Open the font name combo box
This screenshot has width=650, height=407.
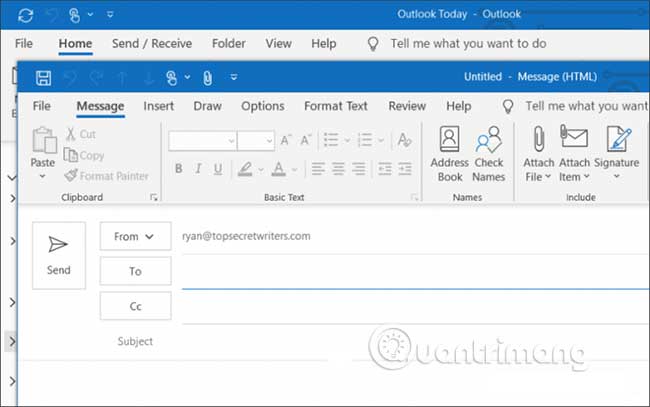click(203, 141)
